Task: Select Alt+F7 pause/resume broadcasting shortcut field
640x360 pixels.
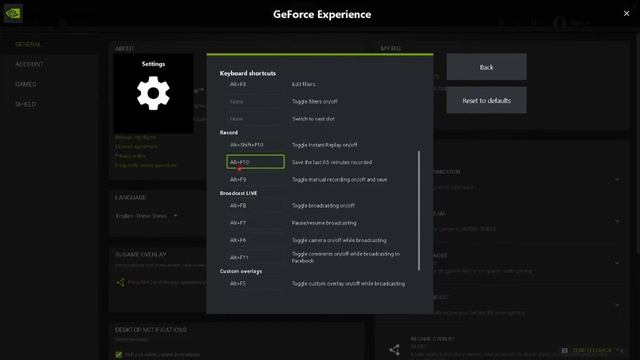Action: [255, 223]
